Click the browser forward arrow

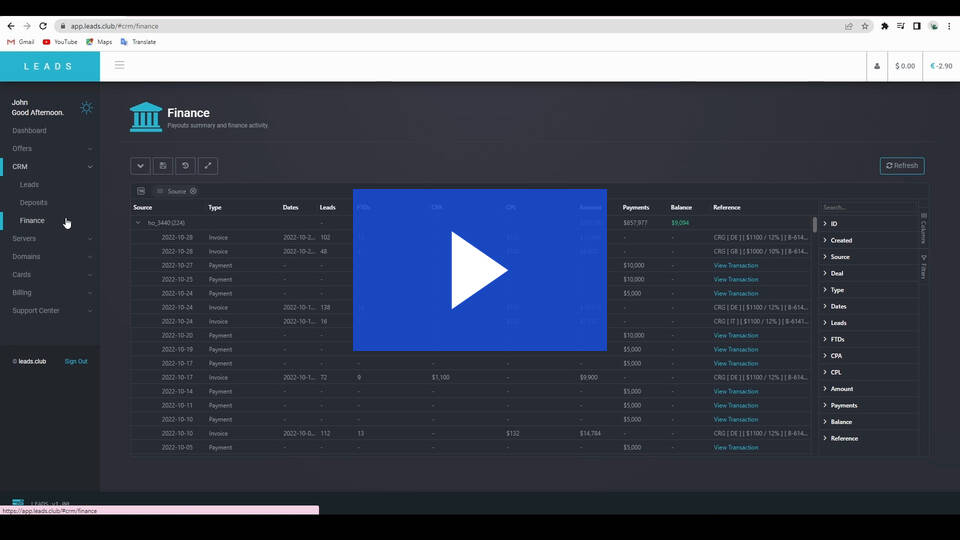pyautogui.click(x=27, y=26)
